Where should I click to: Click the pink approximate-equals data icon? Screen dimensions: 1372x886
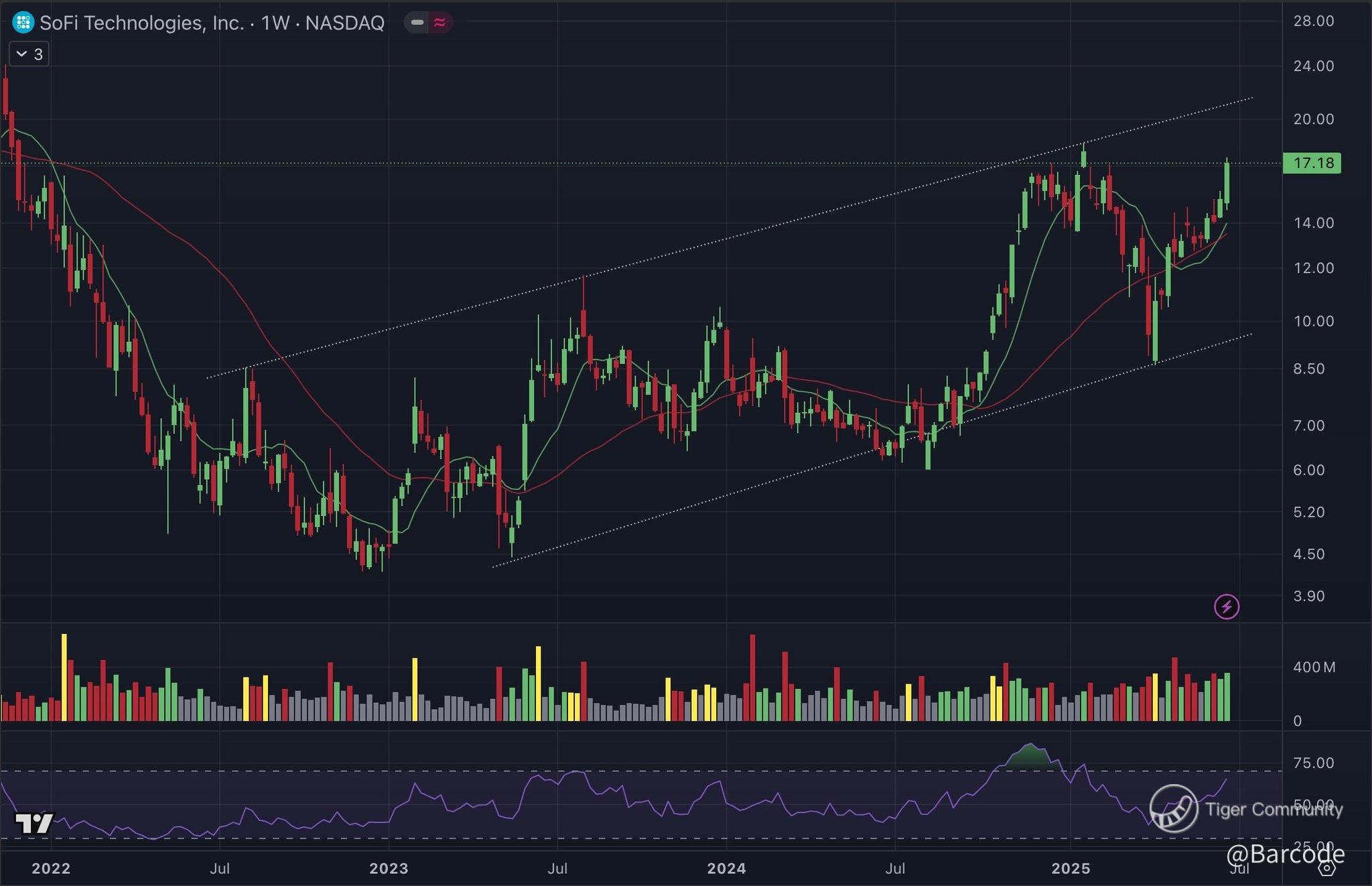[x=439, y=23]
